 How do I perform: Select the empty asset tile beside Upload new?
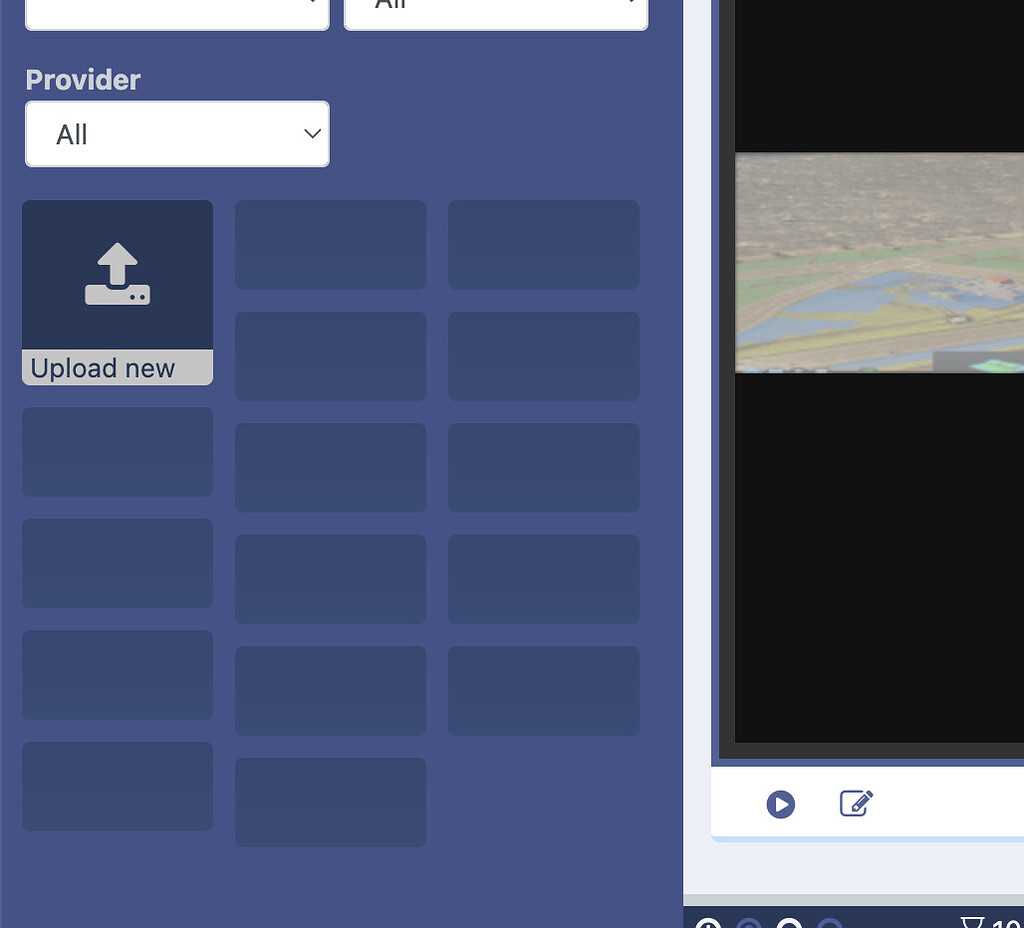click(x=330, y=244)
